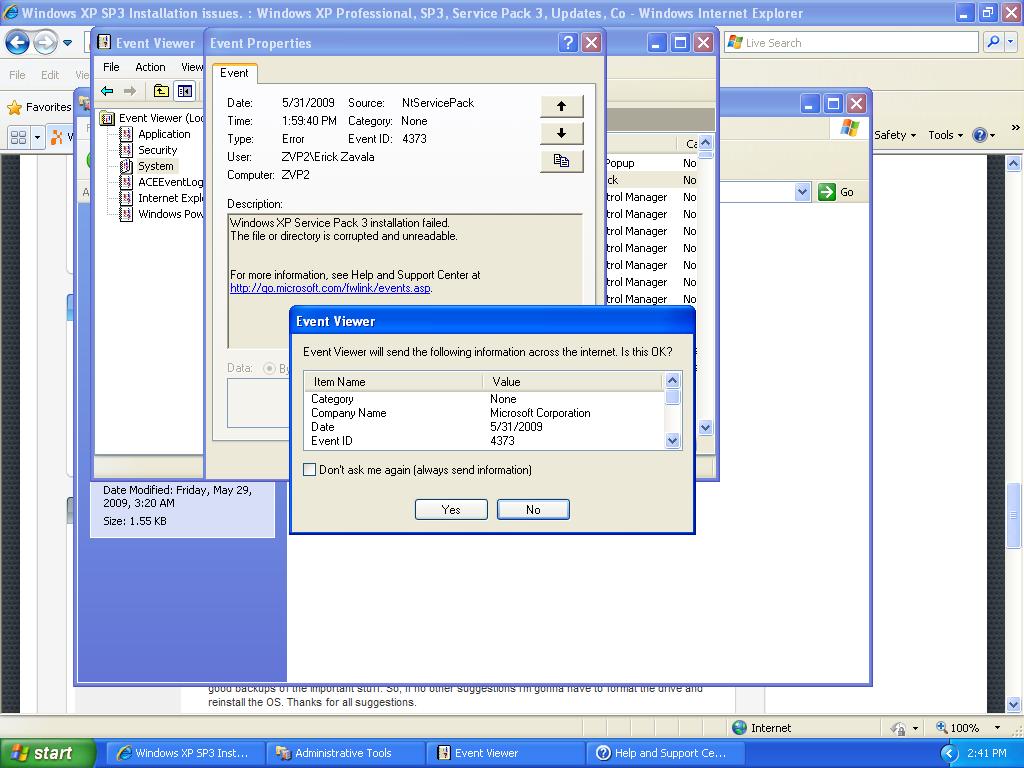The image size is (1024, 768).
Task: Click the Yes button
Action: coord(451,510)
